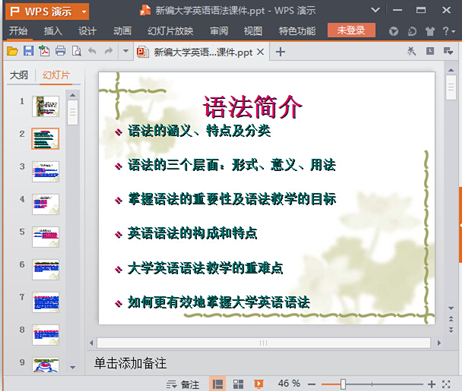
Task: Go to previous slide double-arrow button
Action: click(451, 319)
